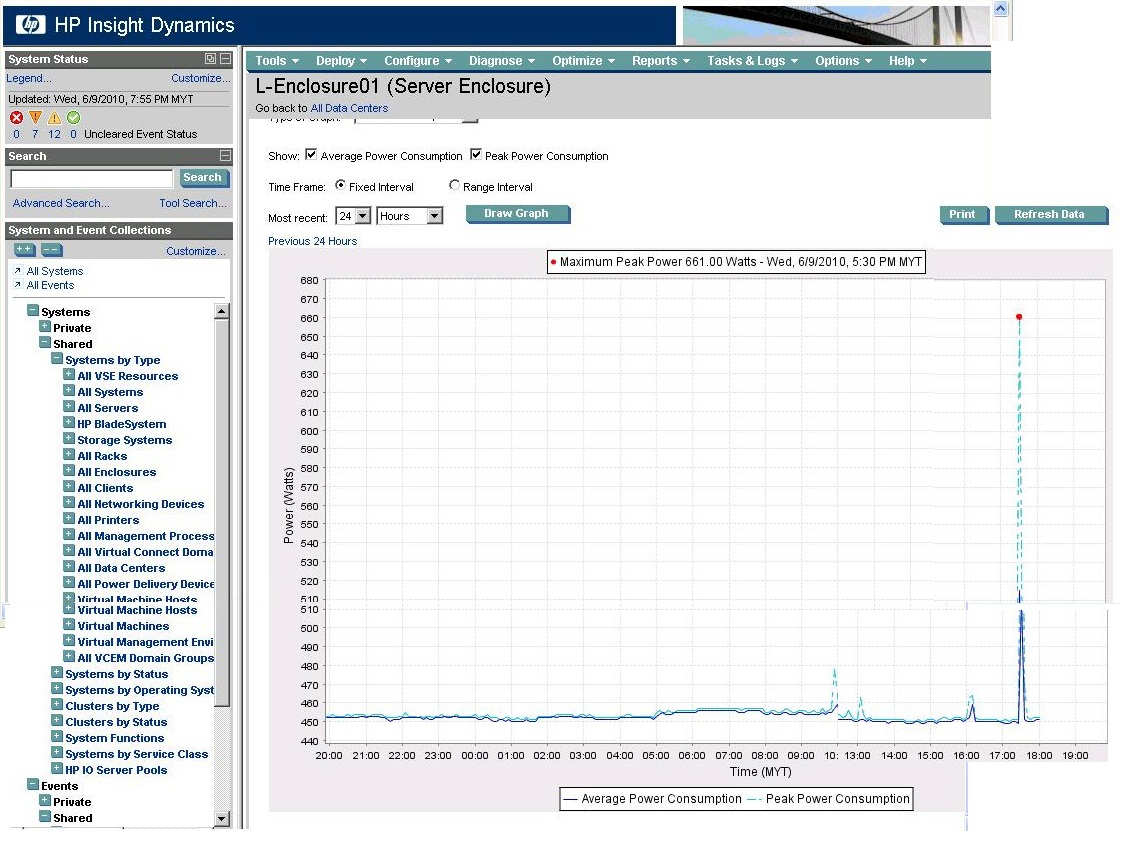Click the Print button
The height and width of the screenshot is (852, 1126).
[x=964, y=215]
